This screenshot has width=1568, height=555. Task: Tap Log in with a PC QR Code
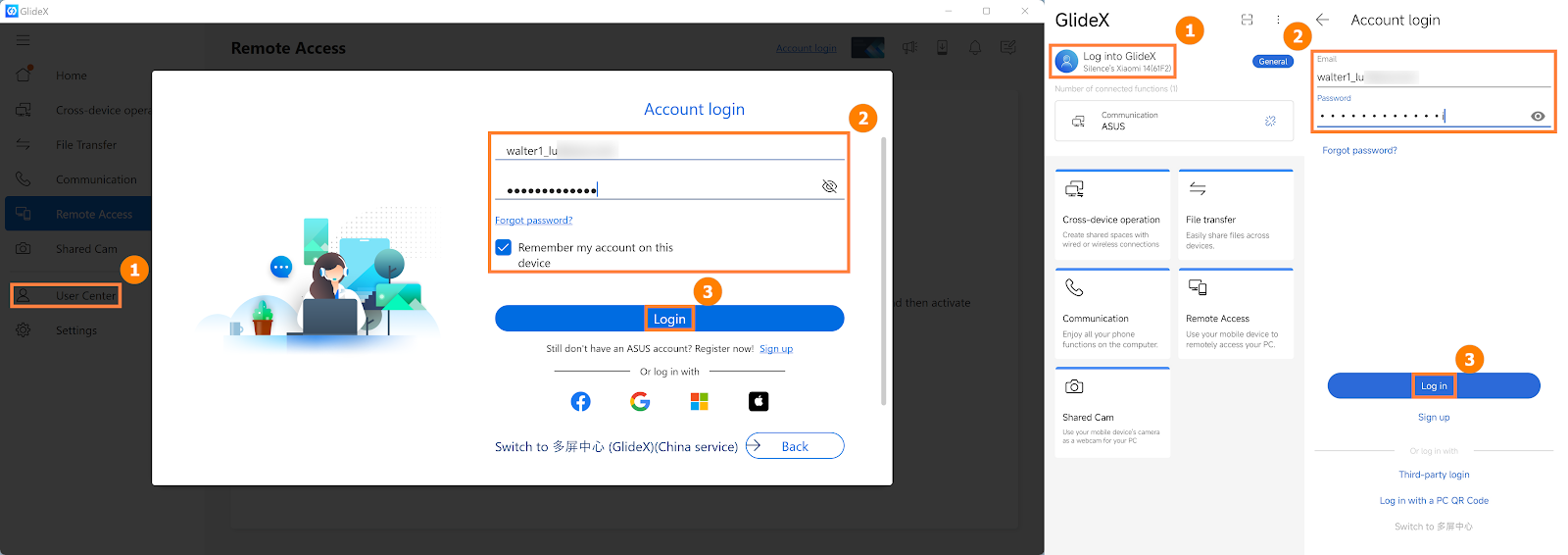click(1434, 500)
